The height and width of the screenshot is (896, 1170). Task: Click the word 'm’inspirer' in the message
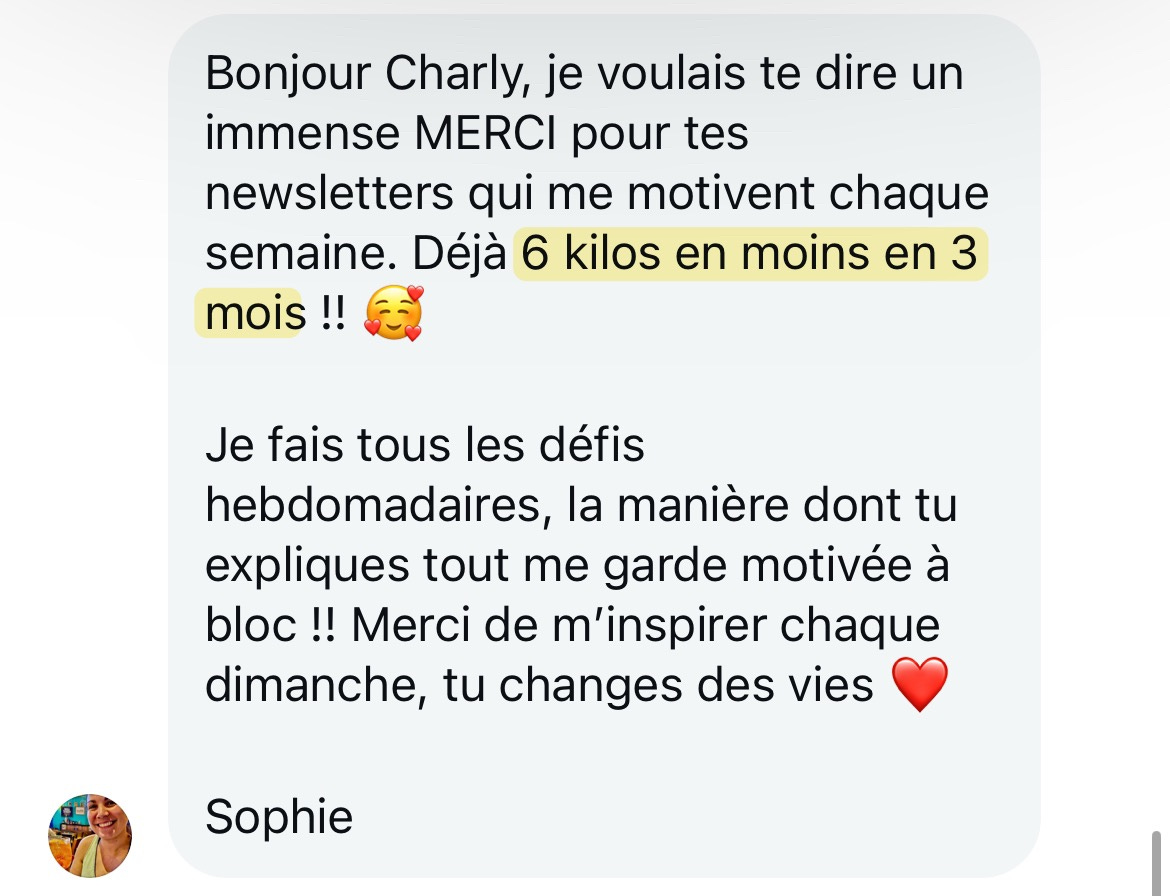(659, 624)
